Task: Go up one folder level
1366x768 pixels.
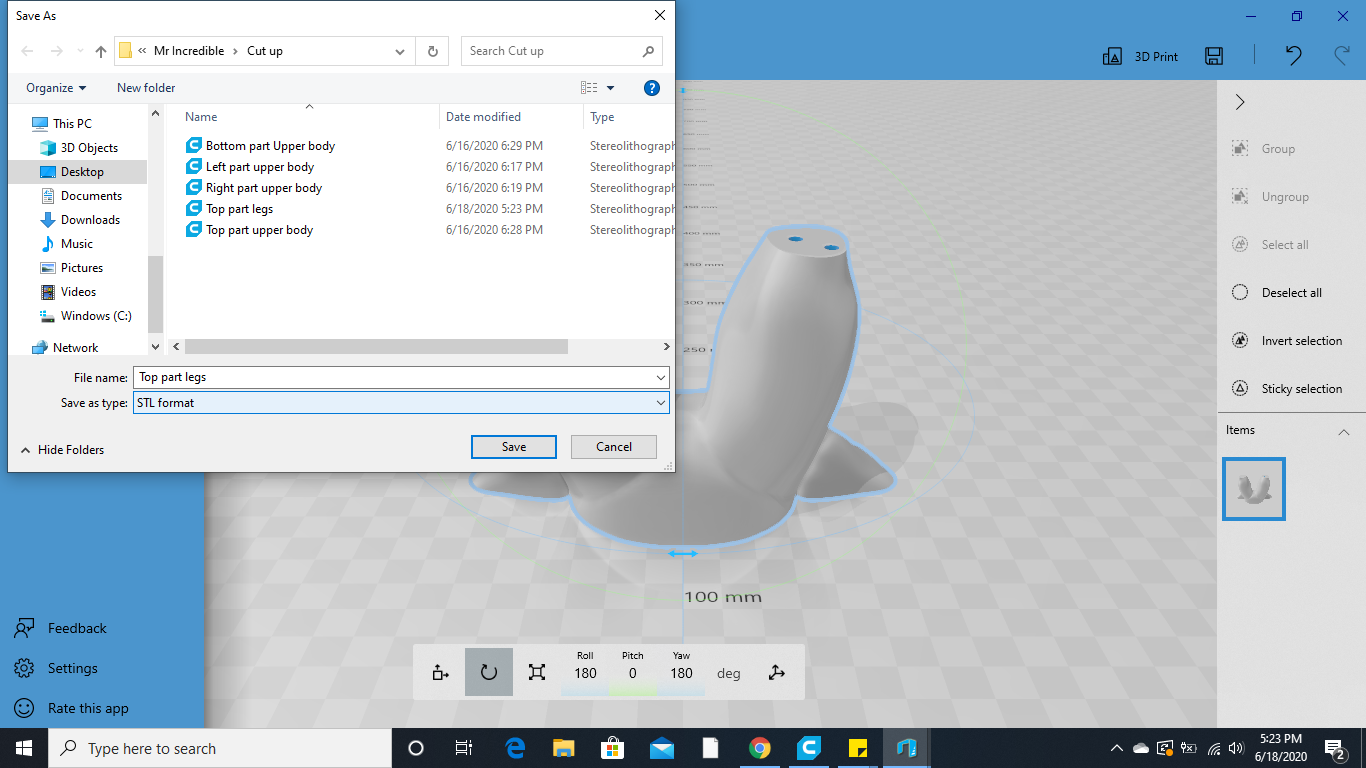Action: tap(101, 51)
